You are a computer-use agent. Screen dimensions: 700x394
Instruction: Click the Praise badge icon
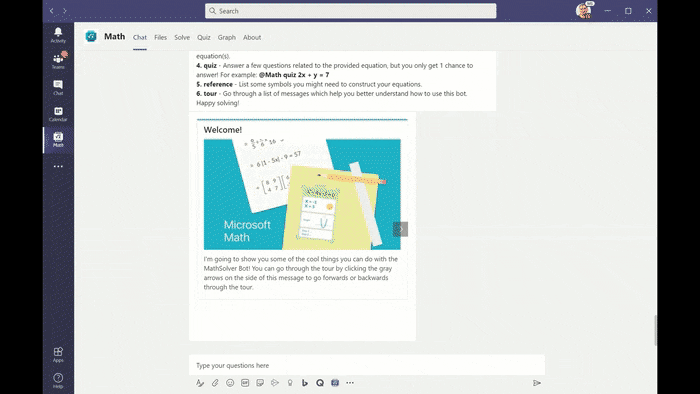point(290,383)
